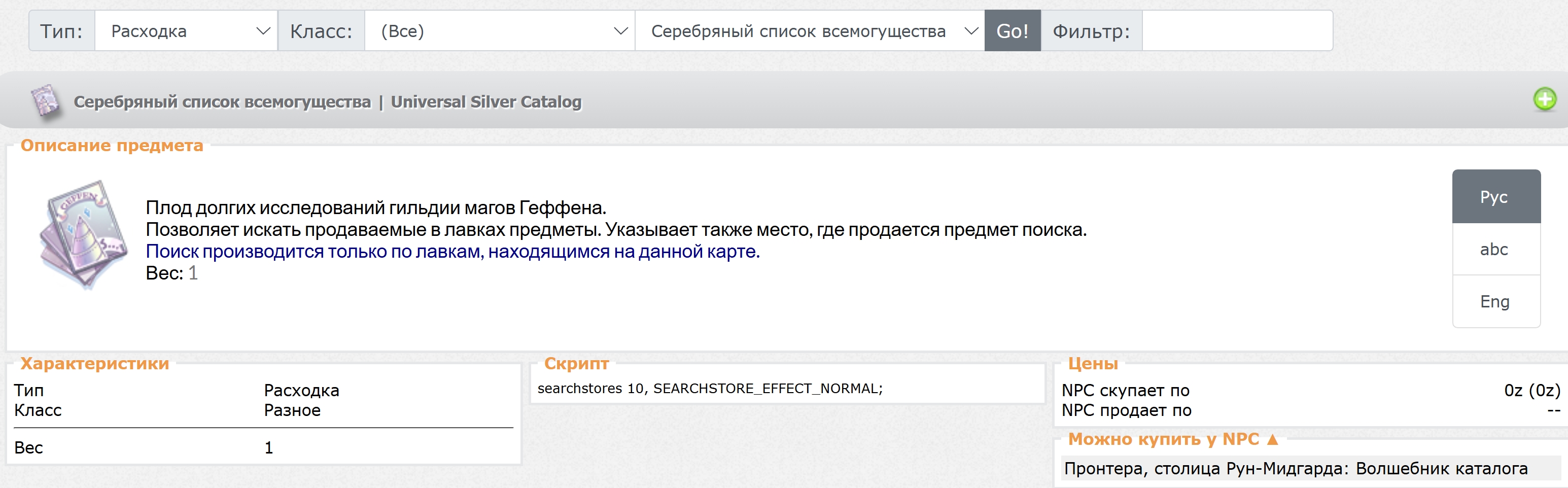The image size is (1568, 488).
Task: Click the 0z (0z) NPC buy price
Action: (1531, 390)
